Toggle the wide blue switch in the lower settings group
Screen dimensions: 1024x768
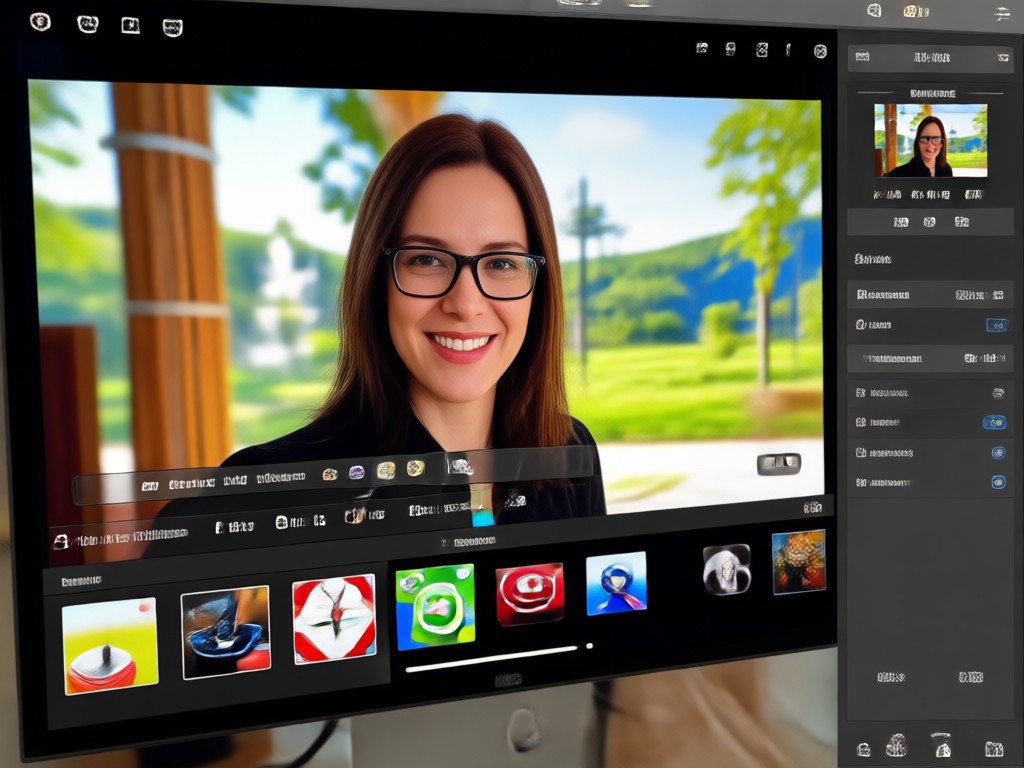995,423
